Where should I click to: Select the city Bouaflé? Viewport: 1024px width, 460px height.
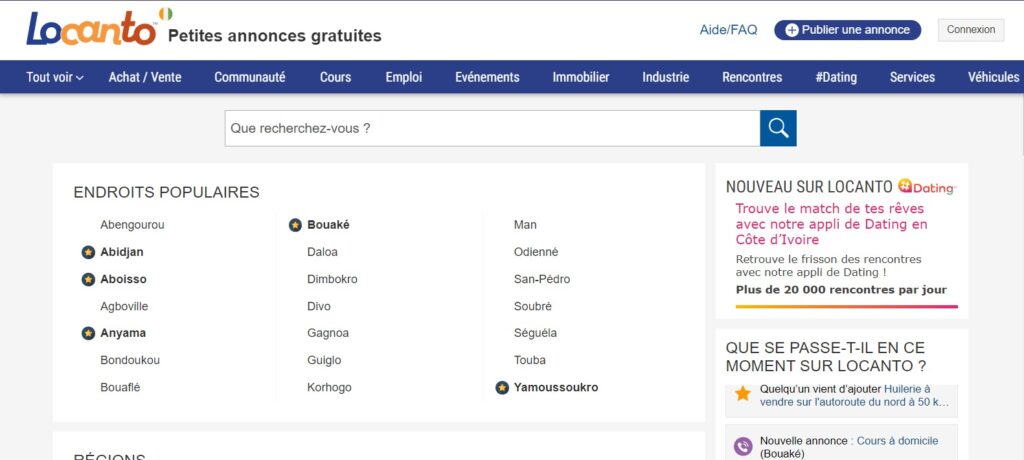pyautogui.click(x=120, y=387)
